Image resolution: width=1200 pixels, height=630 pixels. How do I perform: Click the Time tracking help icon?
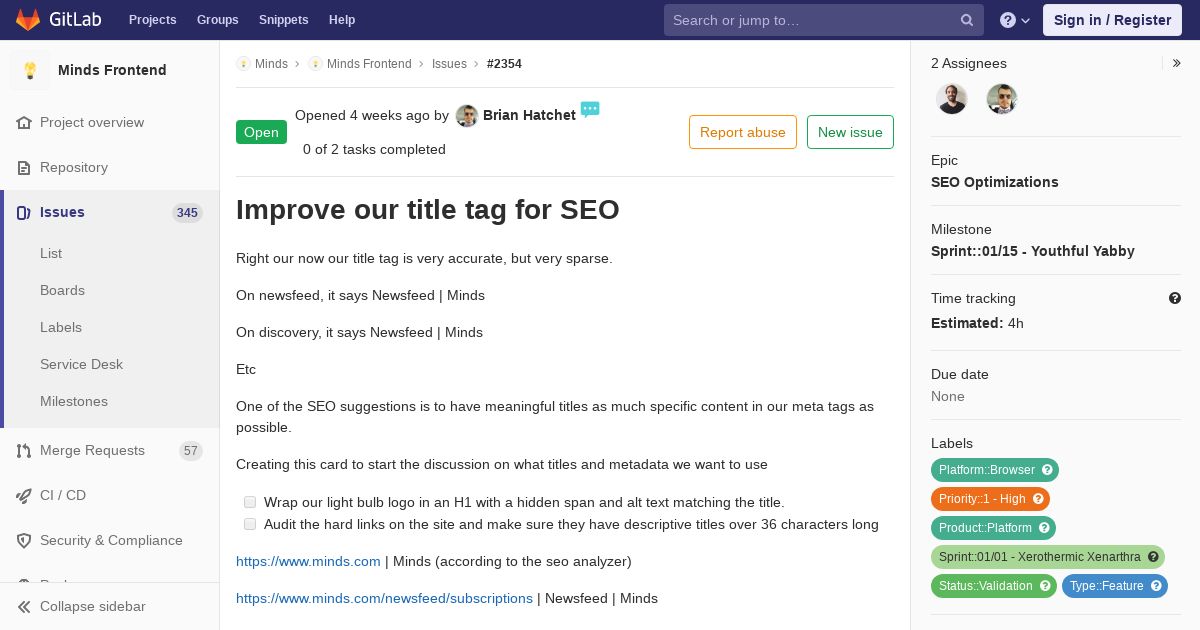[x=1175, y=298]
